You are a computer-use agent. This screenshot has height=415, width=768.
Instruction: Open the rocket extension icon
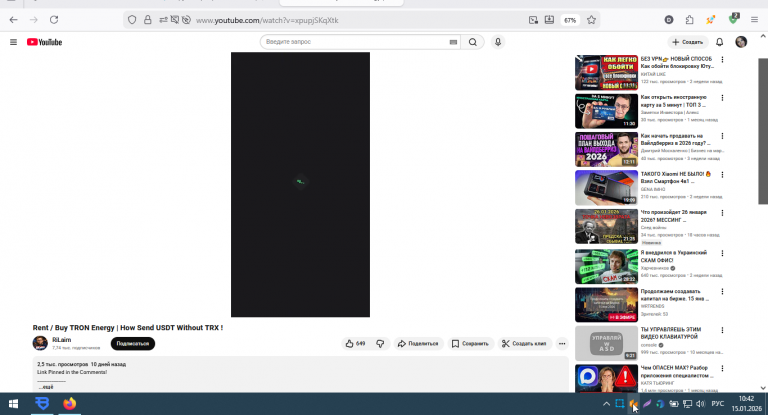point(710,20)
